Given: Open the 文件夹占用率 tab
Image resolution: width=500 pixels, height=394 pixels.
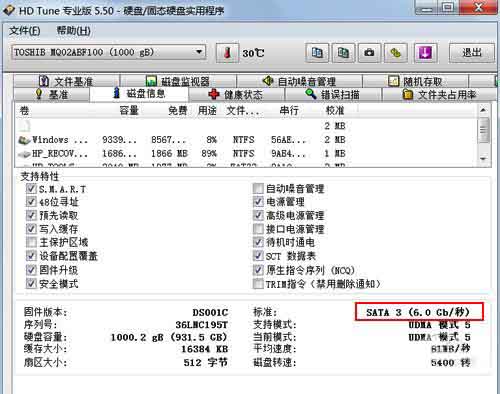Looking at the screenshot, I should [439, 95].
